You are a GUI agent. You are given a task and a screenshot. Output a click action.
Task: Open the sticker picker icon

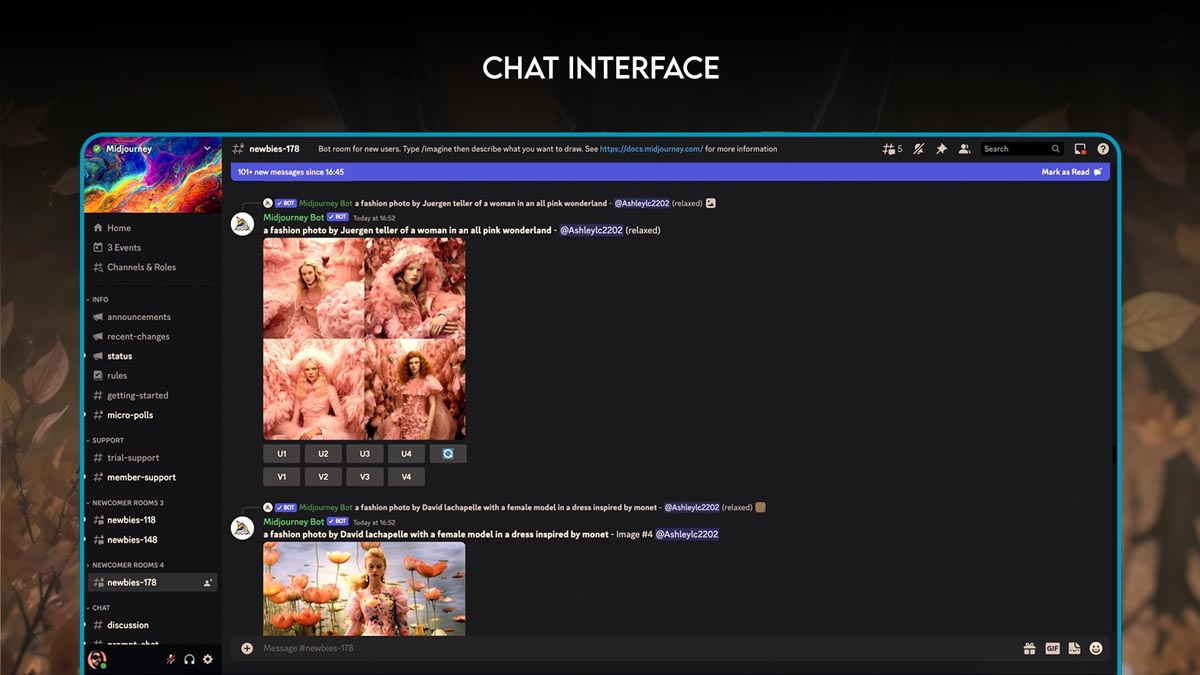1074,648
